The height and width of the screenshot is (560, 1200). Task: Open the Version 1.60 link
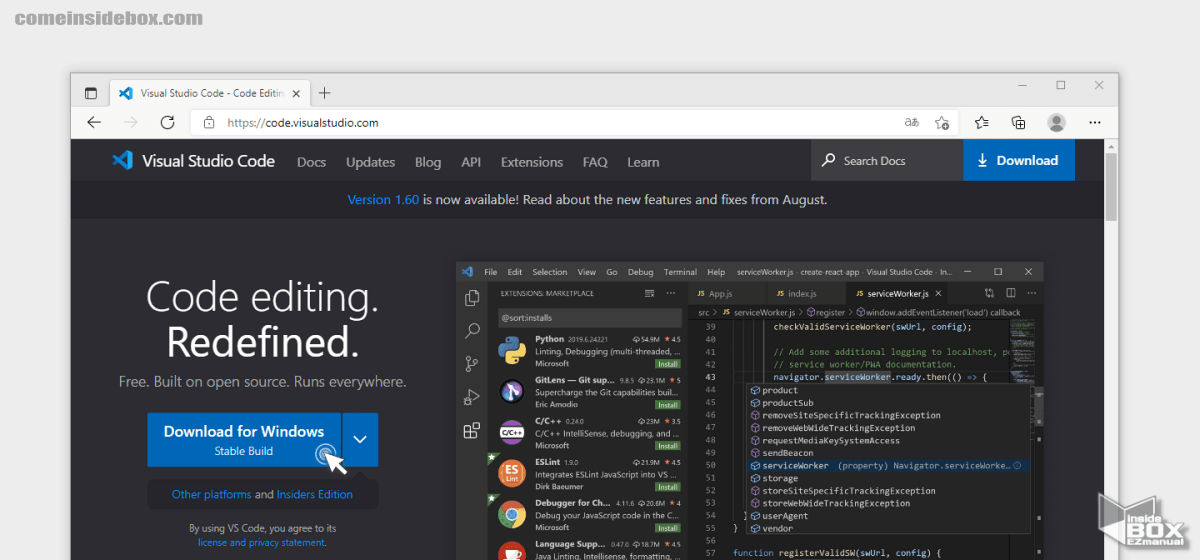pyautogui.click(x=383, y=199)
